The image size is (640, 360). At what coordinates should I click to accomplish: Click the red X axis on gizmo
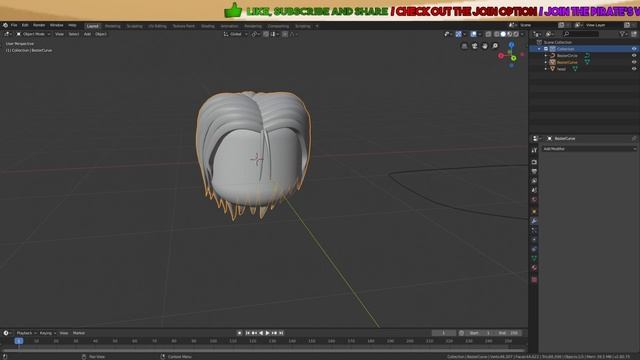click(x=501, y=56)
